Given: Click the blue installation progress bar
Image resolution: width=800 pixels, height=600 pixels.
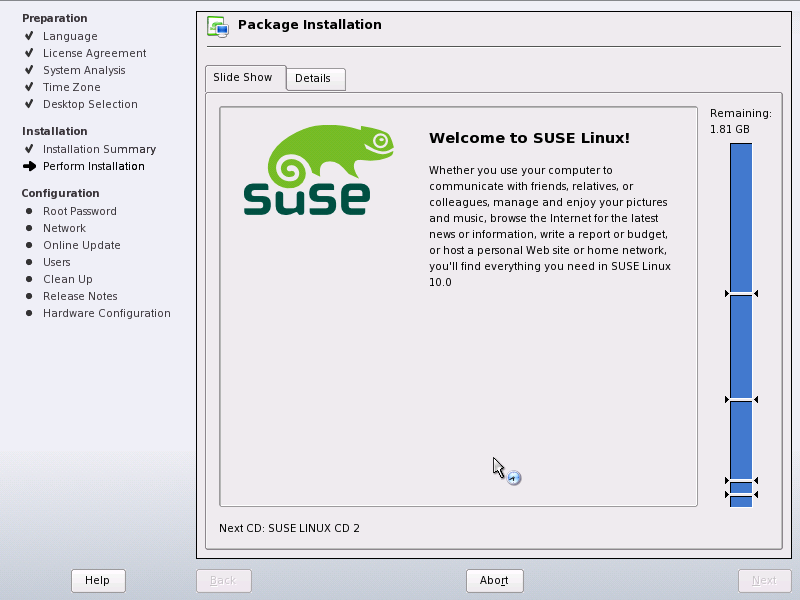Looking at the screenshot, I should pyautogui.click(x=741, y=325).
